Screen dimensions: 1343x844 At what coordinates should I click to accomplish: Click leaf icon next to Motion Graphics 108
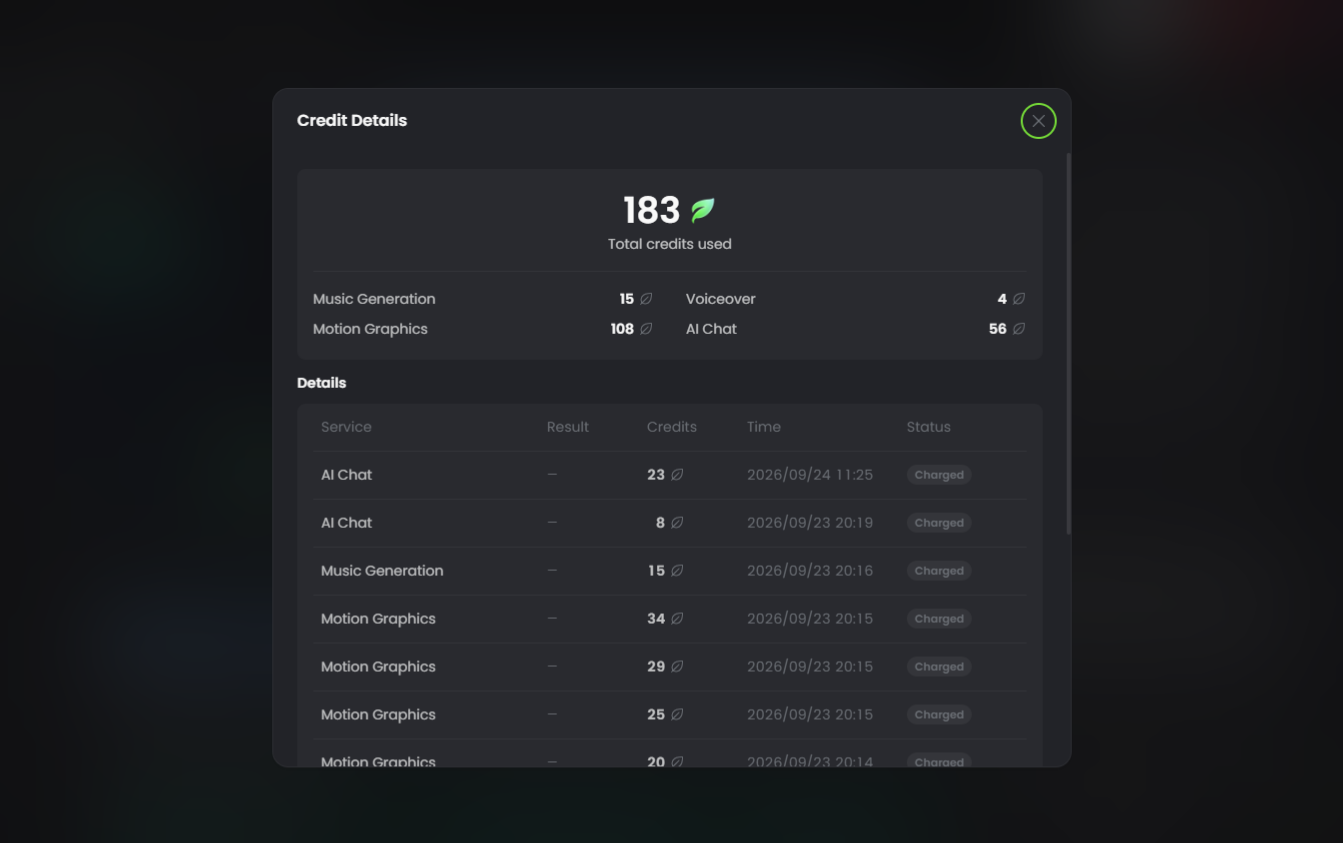(x=646, y=329)
